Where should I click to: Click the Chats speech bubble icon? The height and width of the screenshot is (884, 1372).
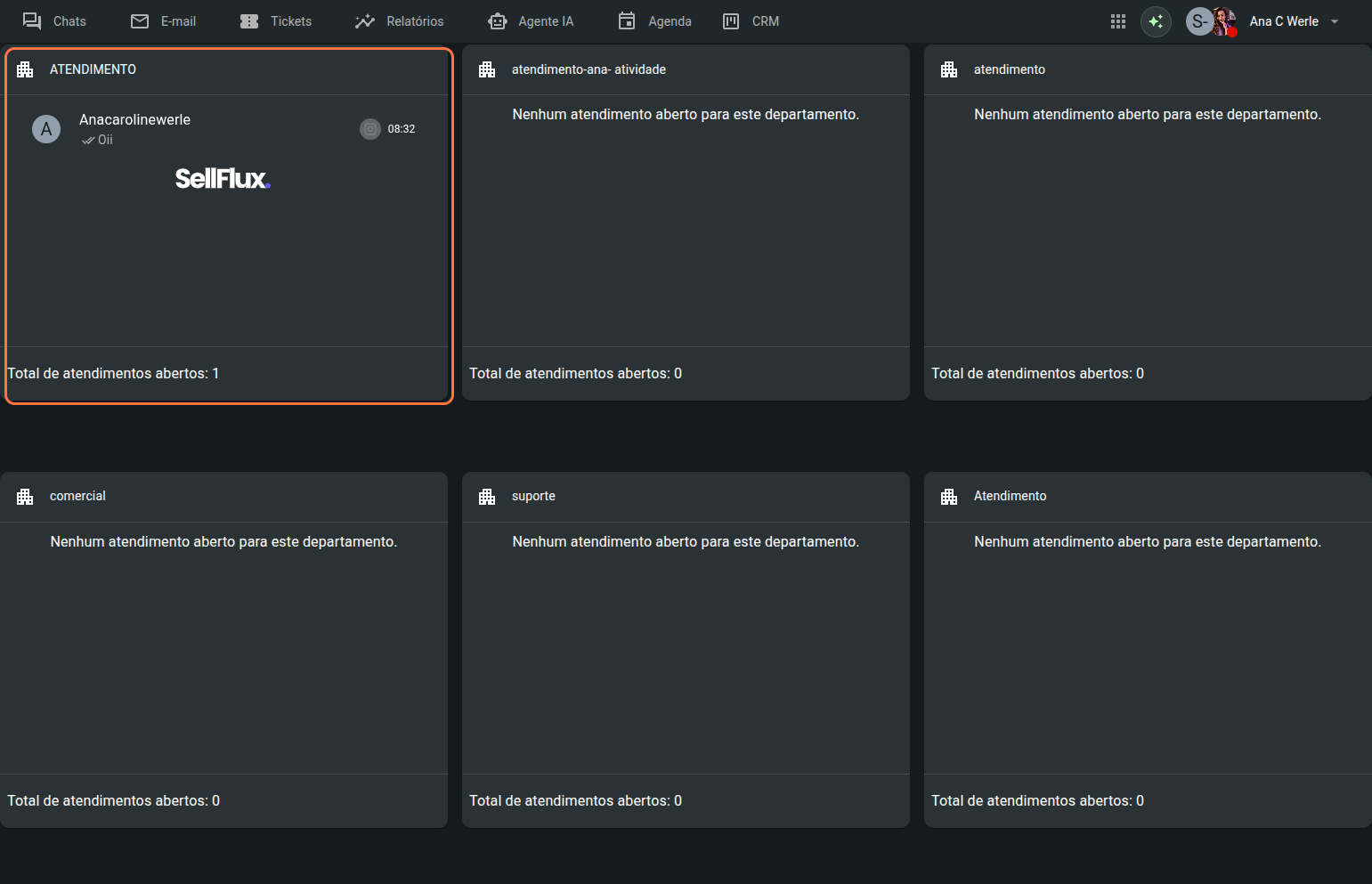click(32, 21)
